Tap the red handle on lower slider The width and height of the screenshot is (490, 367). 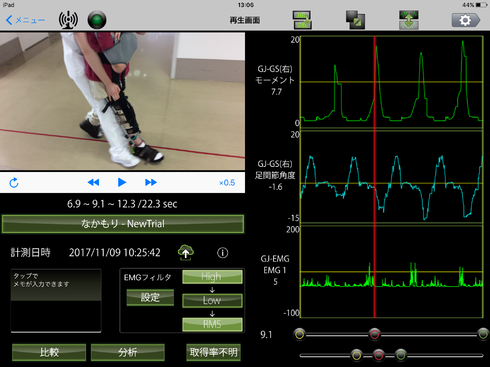point(378,355)
